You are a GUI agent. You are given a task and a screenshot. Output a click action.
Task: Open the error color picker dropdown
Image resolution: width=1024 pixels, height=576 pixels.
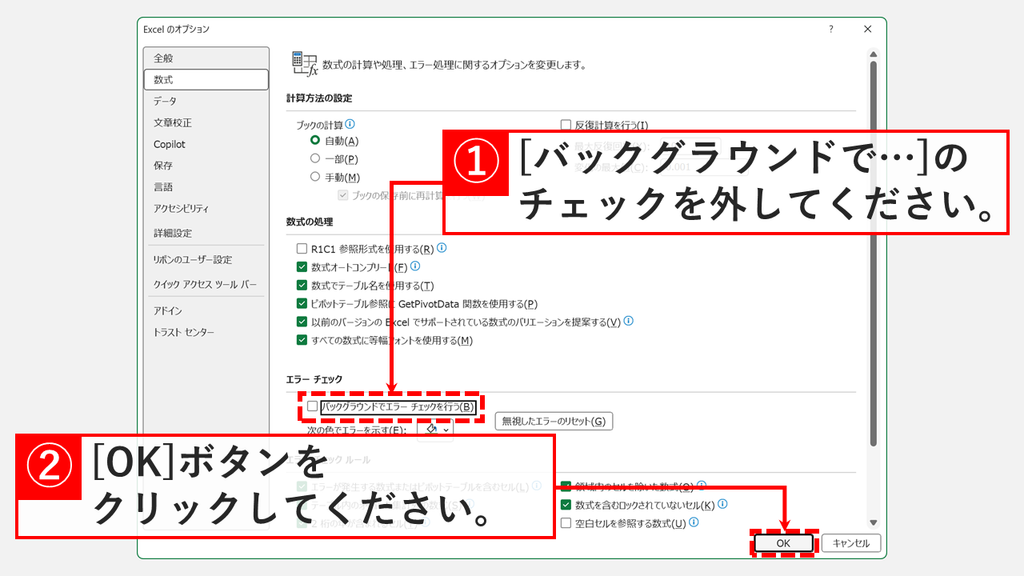coord(436,430)
